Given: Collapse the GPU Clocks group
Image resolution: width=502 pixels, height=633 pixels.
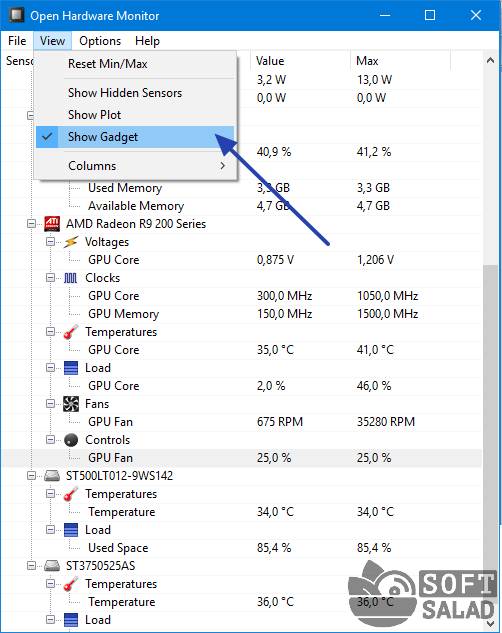Looking at the screenshot, I should 50,278.
